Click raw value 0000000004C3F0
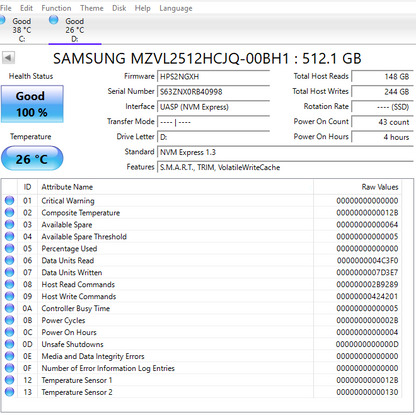Viewport: 416px width, 415px height. click(x=367, y=261)
